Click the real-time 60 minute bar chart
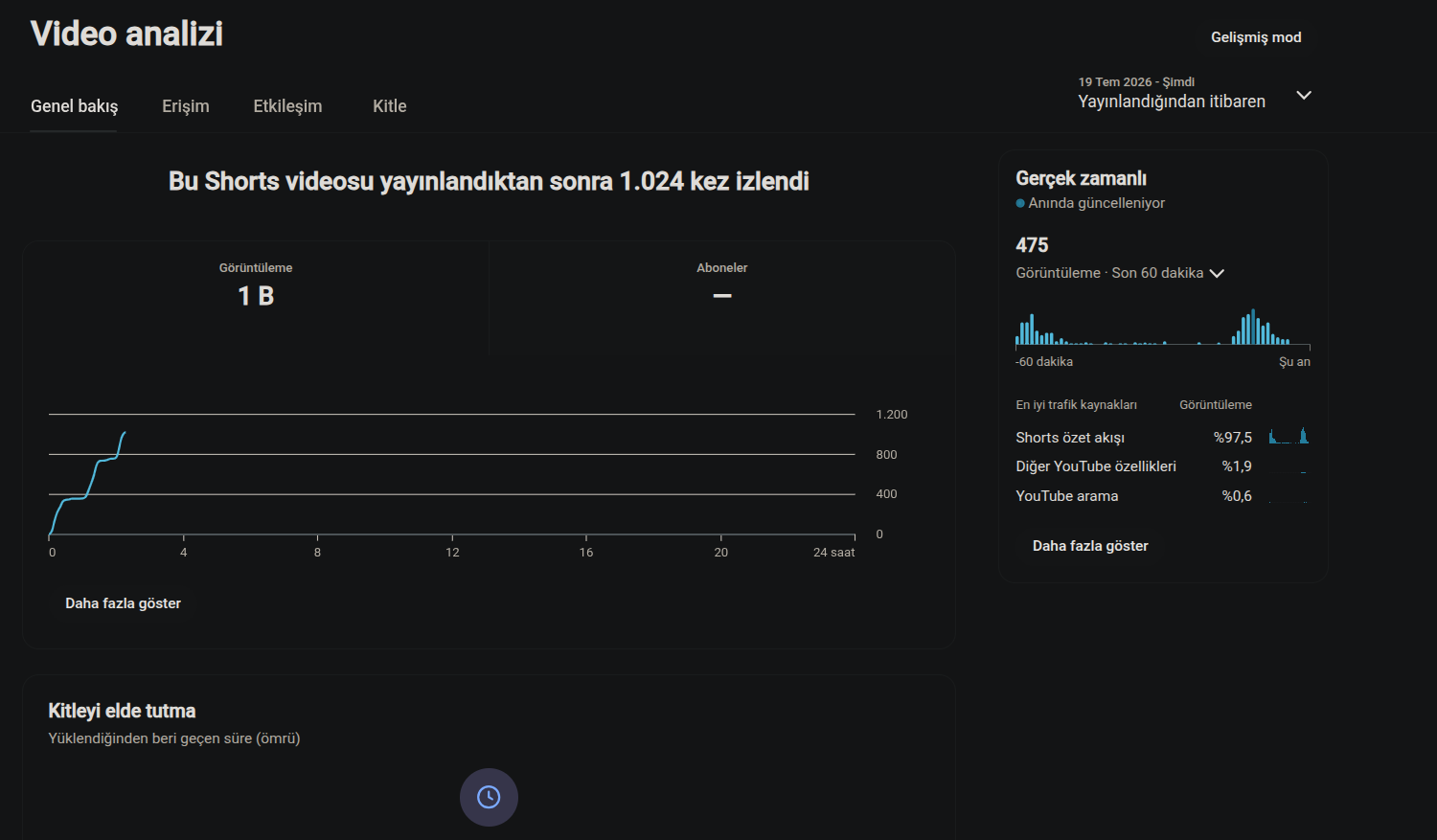The height and width of the screenshot is (840, 1437). (x=1163, y=327)
